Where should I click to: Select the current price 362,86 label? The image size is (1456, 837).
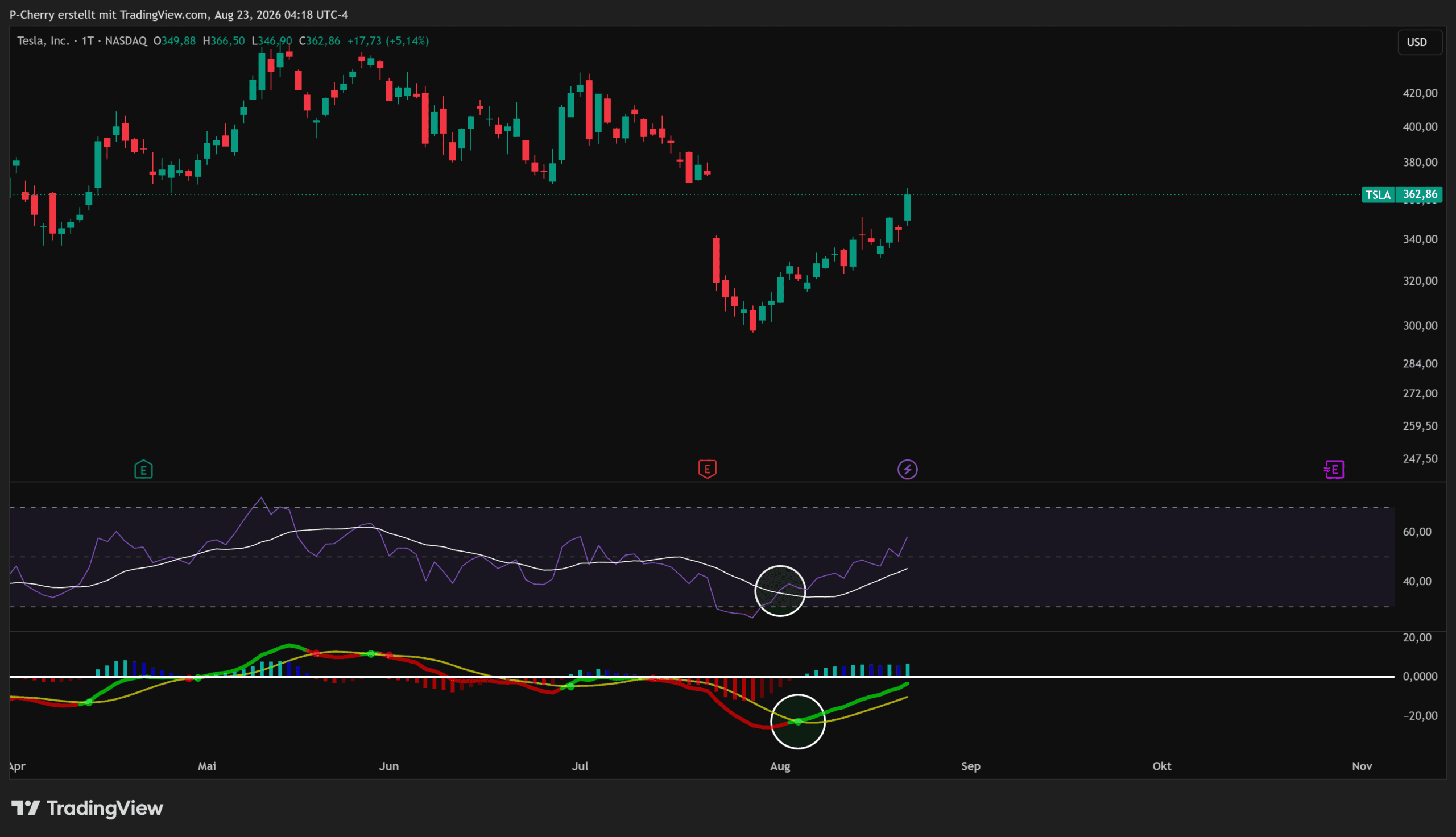(x=1419, y=195)
